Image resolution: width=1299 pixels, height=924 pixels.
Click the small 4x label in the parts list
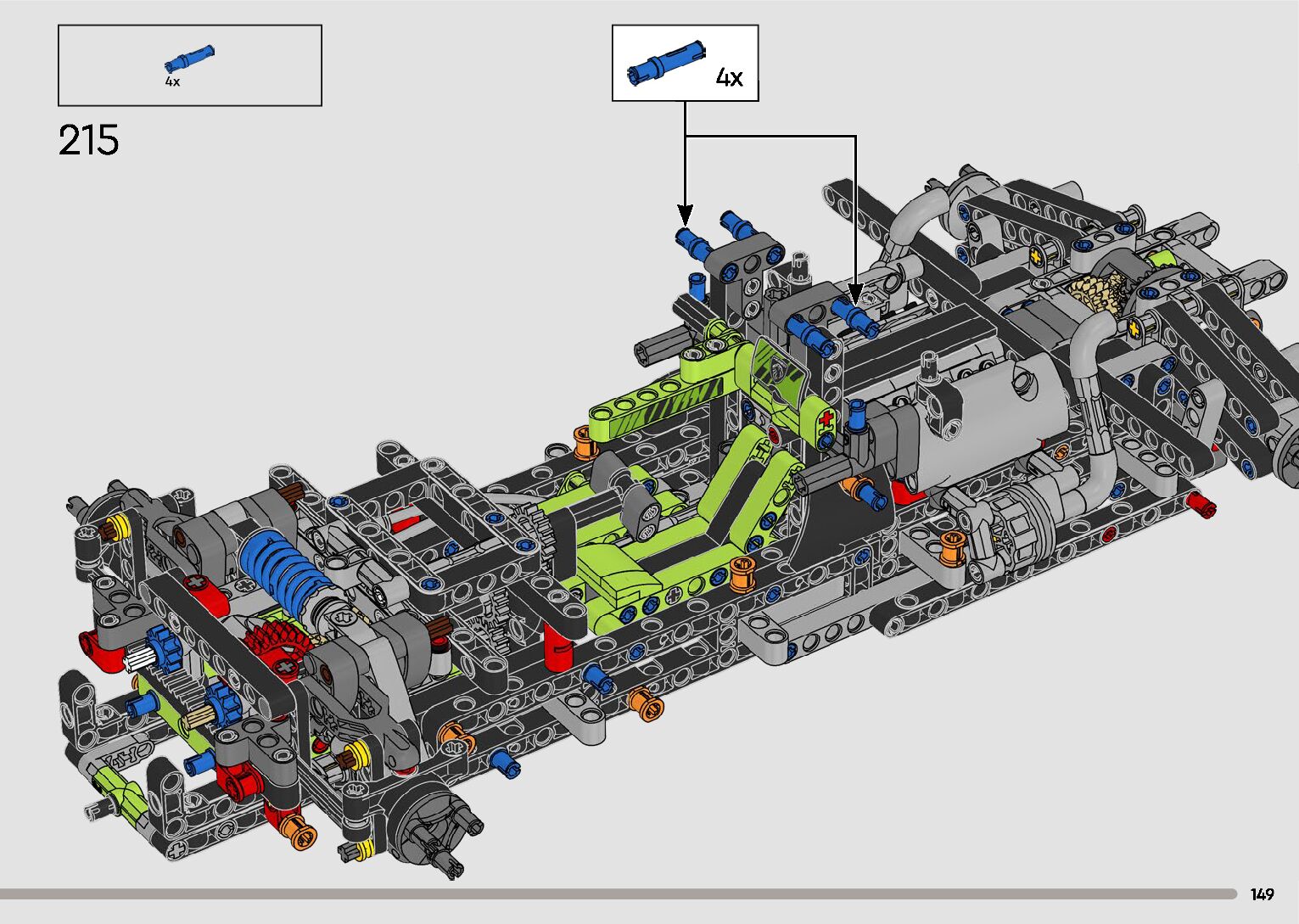click(172, 81)
